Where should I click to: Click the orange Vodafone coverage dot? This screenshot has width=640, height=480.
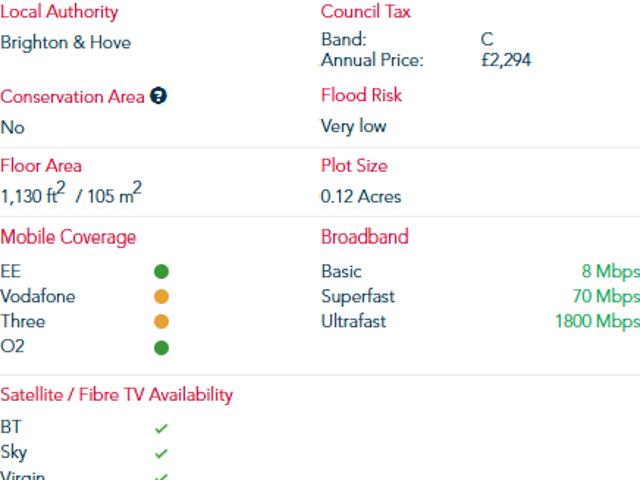coord(162,297)
